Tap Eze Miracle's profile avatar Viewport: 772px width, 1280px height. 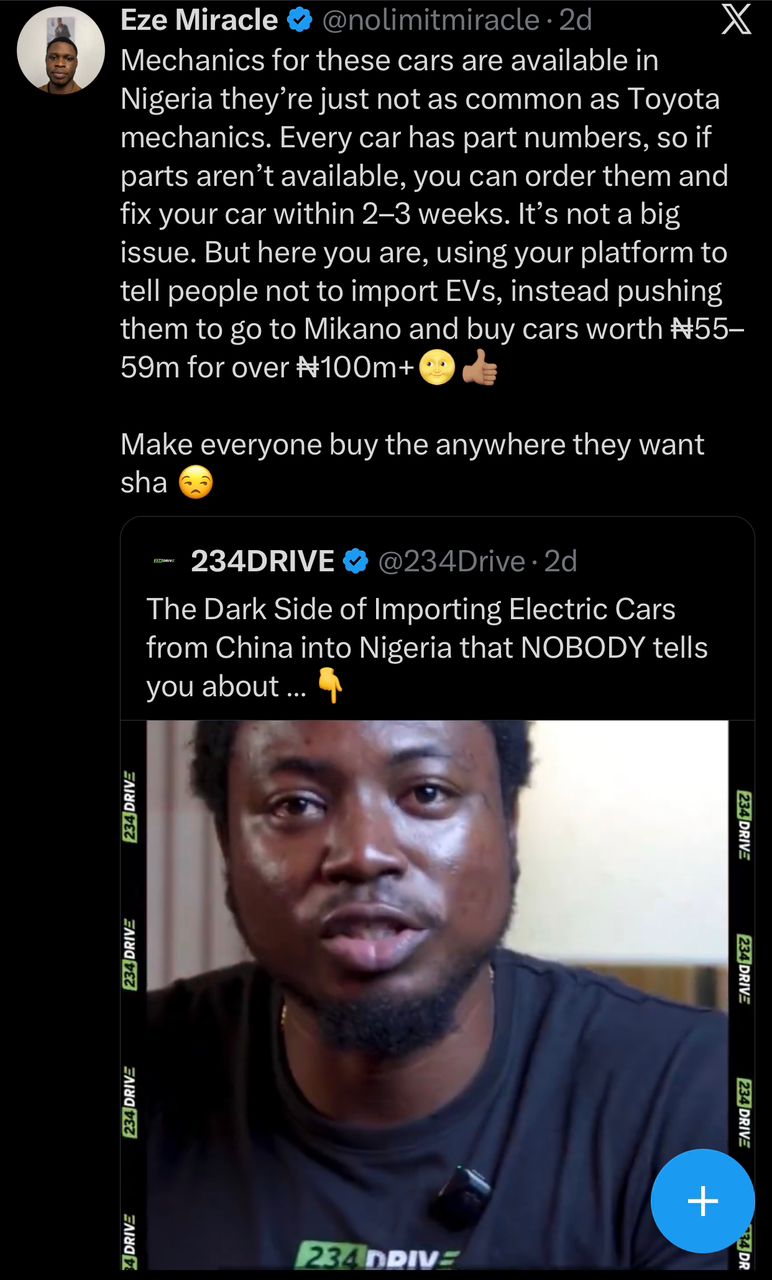pos(61,49)
